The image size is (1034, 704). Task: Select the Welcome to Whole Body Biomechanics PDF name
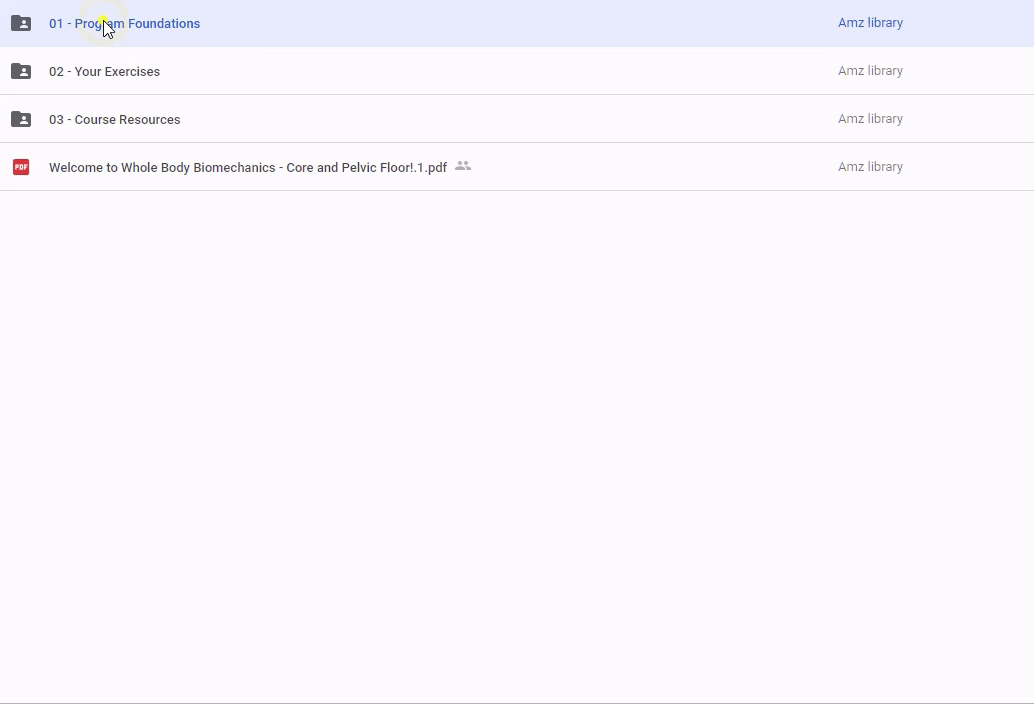247,167
